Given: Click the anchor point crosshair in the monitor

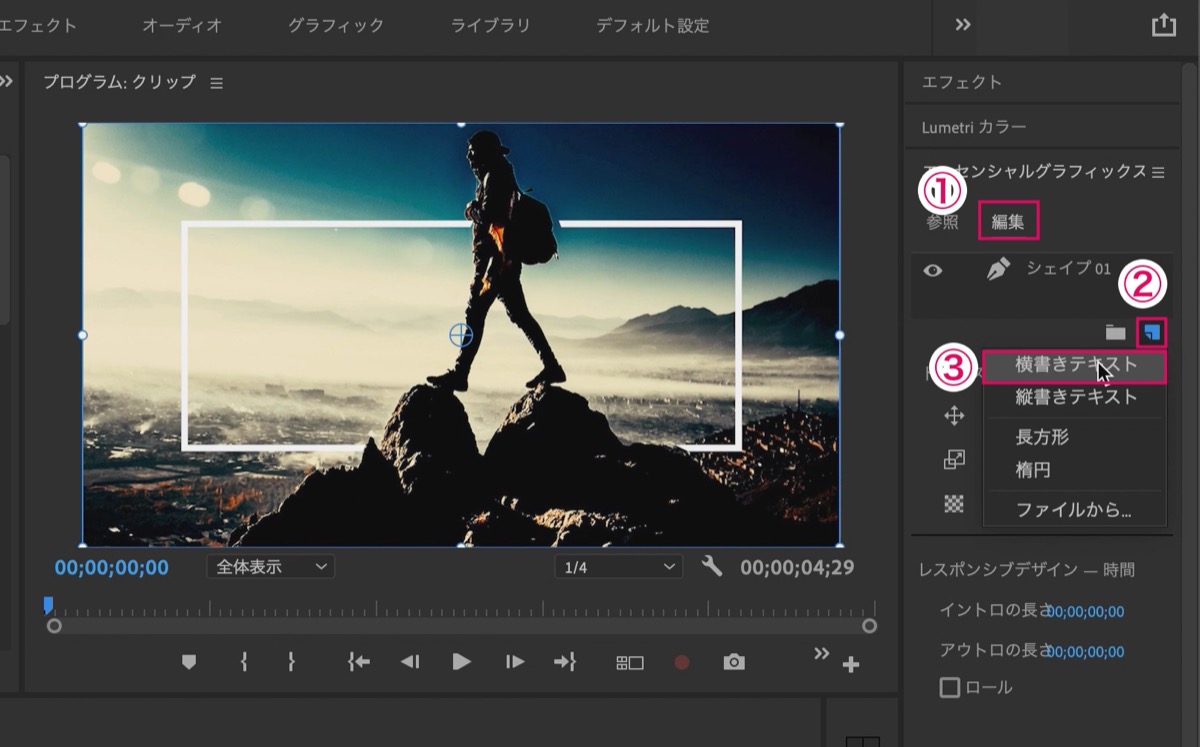Looking at the screenshot, I should point(460,335).
